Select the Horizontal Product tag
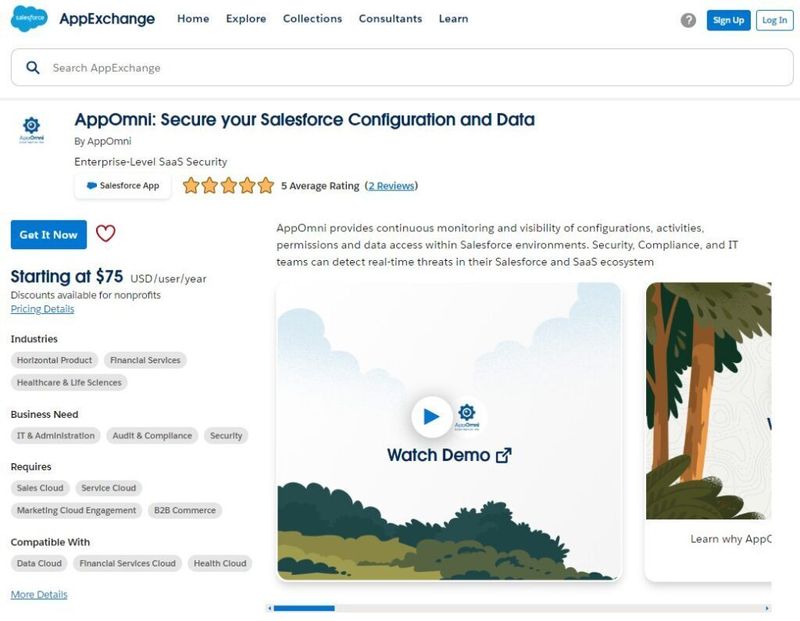This screenshot has width=800, height=621. pyautogui.click(x=55, y=360)
